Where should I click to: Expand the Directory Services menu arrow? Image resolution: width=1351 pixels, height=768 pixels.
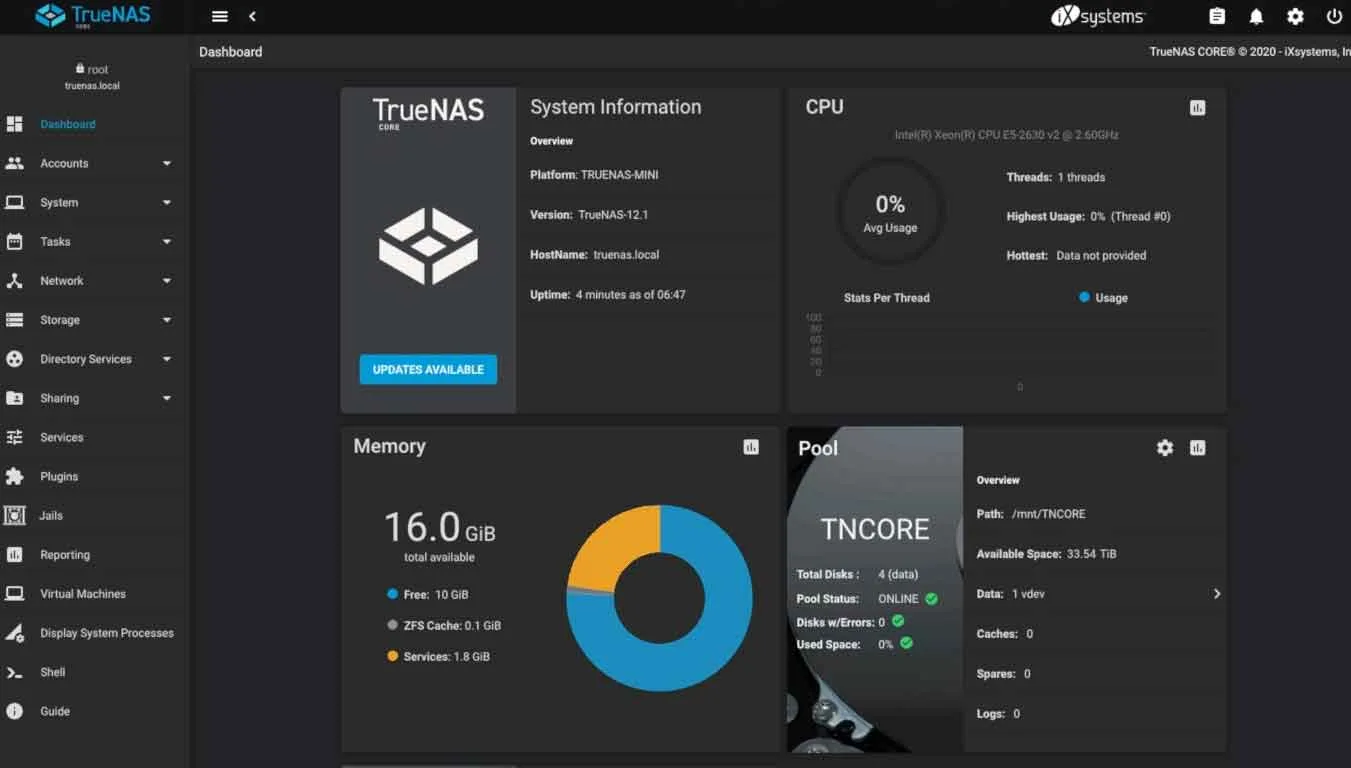(x=167, y=359)
